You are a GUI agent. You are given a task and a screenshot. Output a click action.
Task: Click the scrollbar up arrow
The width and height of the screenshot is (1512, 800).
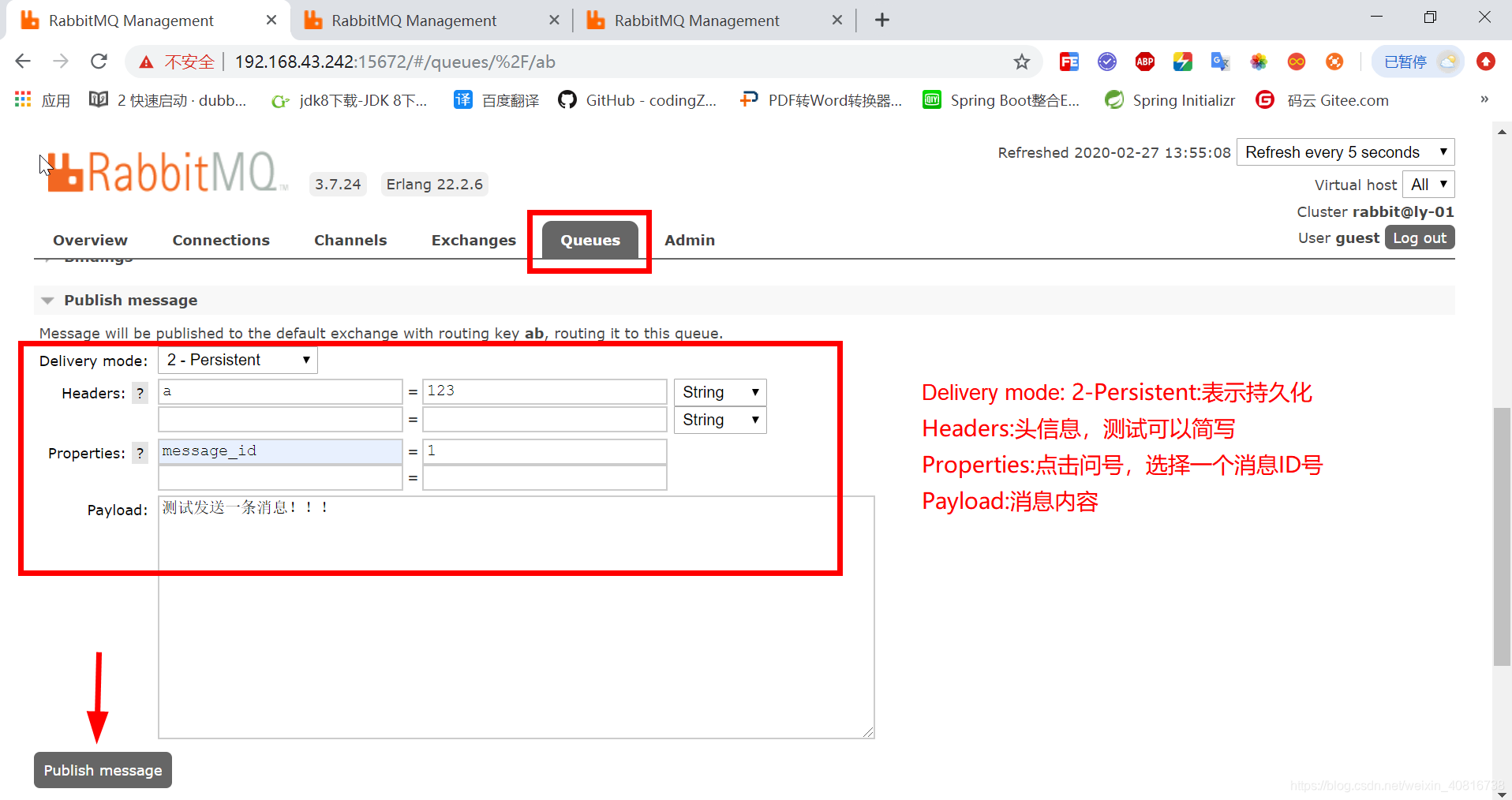pos(1502,131)
